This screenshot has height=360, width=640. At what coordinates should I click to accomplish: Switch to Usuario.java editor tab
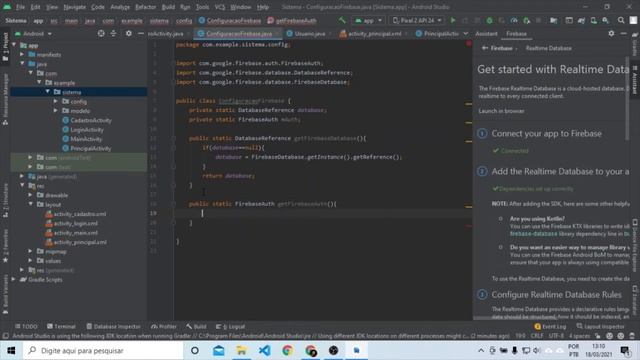306,33
